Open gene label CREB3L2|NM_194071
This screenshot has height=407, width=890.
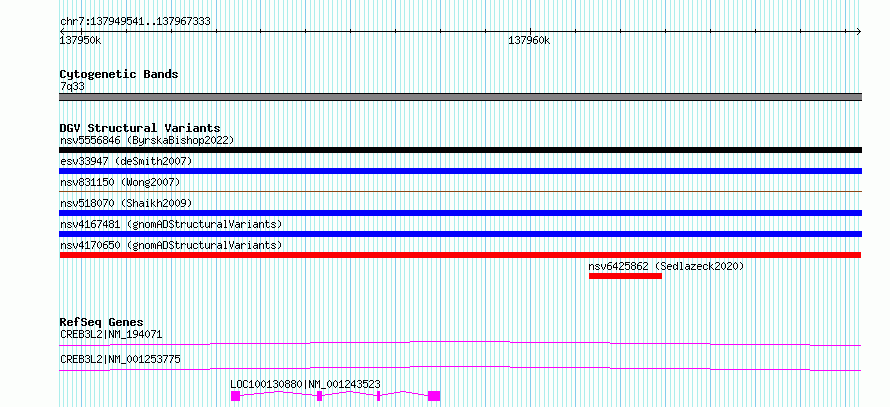[x=111, y=334]
